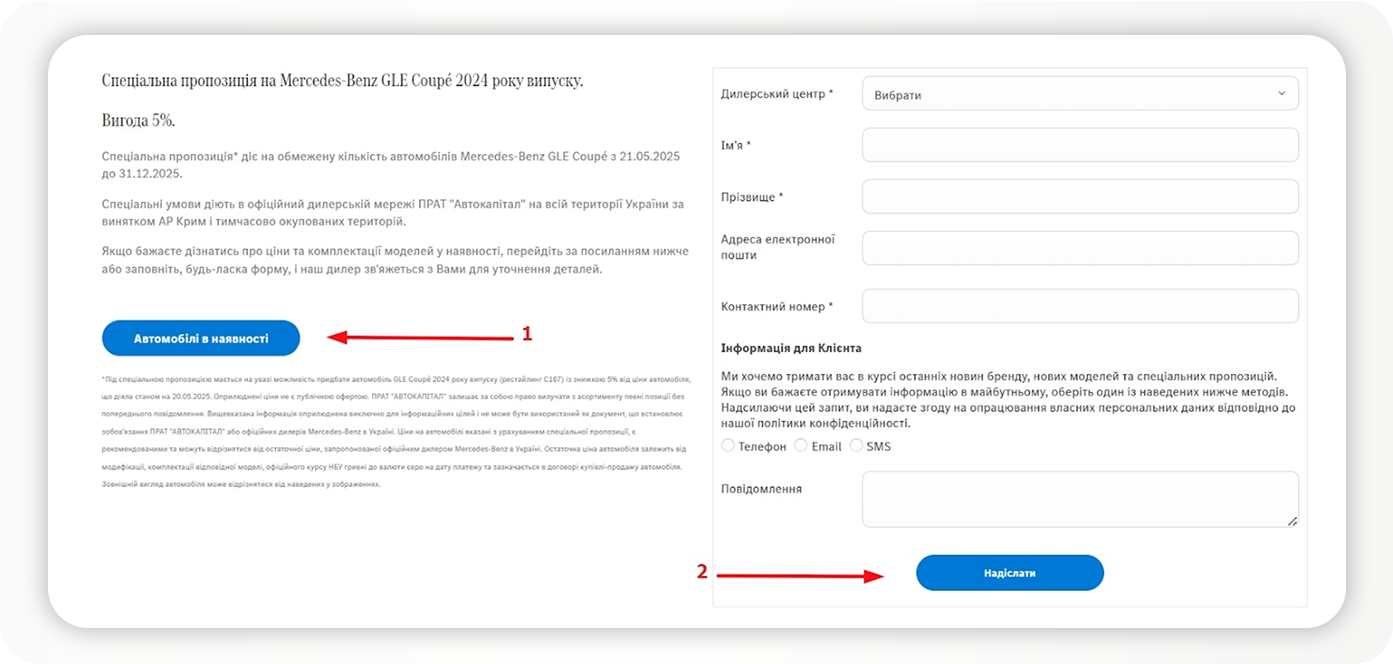Select the "Телефон" radio button
The image size is (1393, 664).
click(x=728, y=446)
